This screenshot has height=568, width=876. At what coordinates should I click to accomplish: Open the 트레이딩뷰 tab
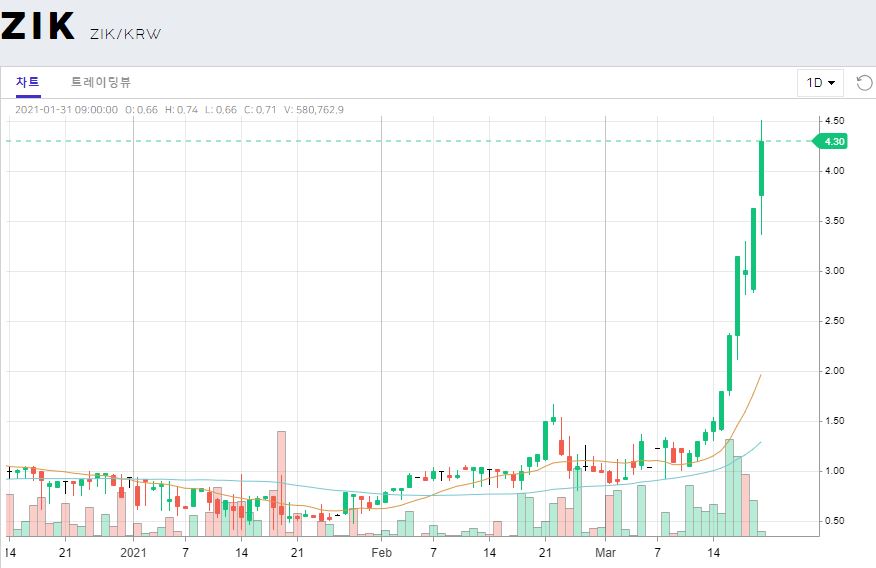coord(101,82)
